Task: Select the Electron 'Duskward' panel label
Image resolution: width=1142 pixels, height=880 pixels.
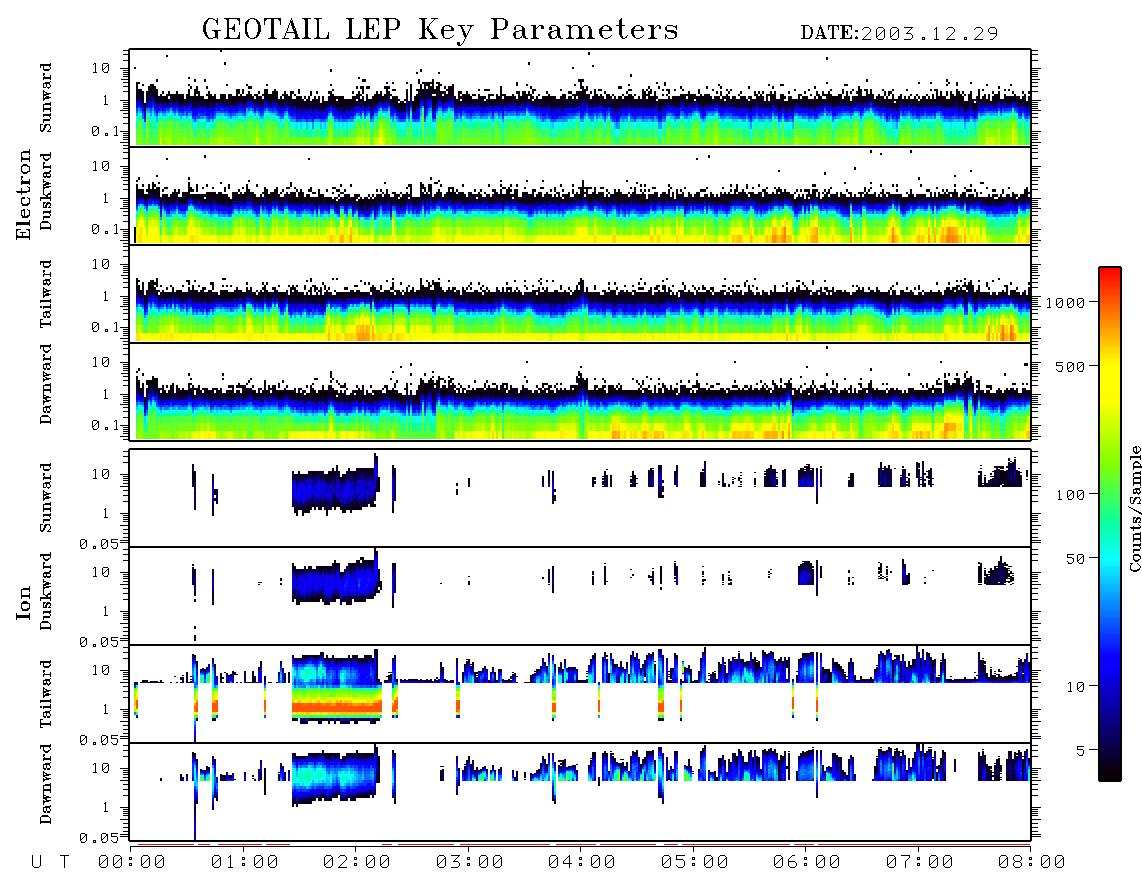Action: click(x=46, y=191)
